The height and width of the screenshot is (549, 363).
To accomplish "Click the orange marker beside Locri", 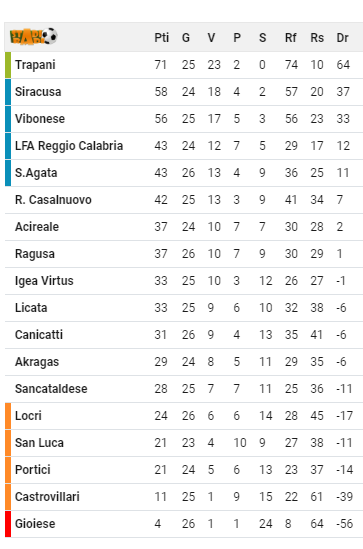I will click(8, 416).
